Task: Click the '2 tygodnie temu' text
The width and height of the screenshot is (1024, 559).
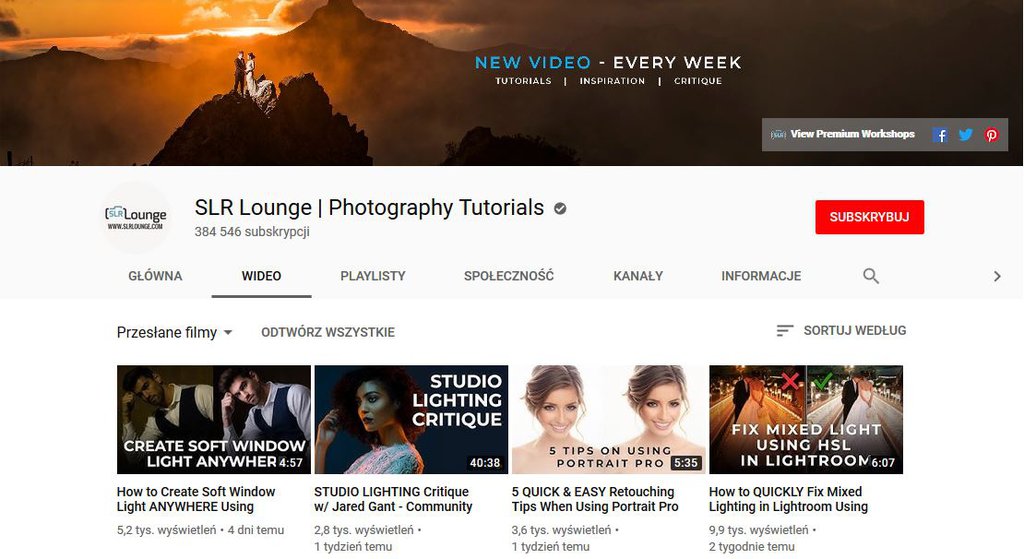Action: point(752,547)
